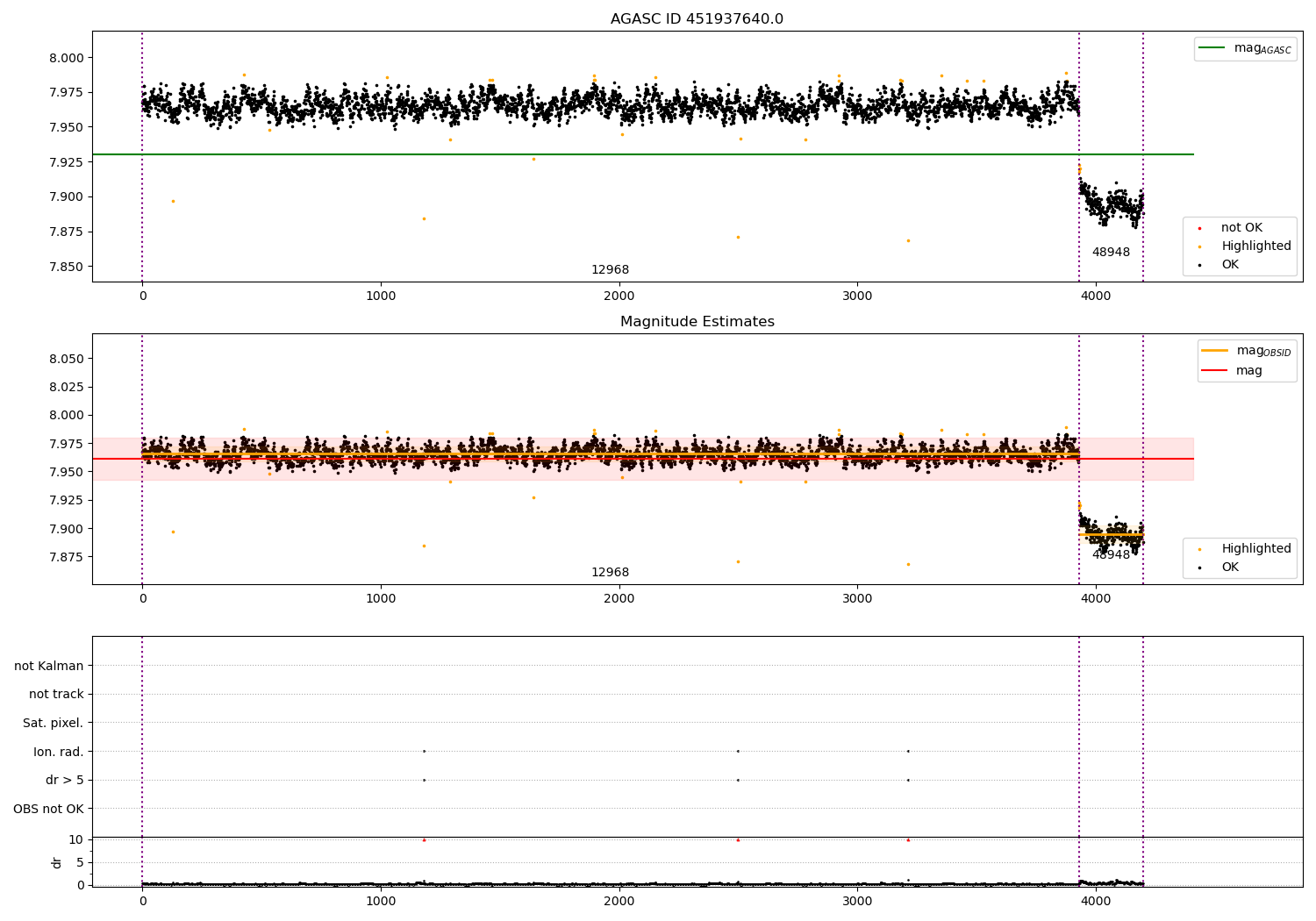Click the Magnitude Estimates title
The height and width of the screenshot is (921, 1316).
[697, 322]
